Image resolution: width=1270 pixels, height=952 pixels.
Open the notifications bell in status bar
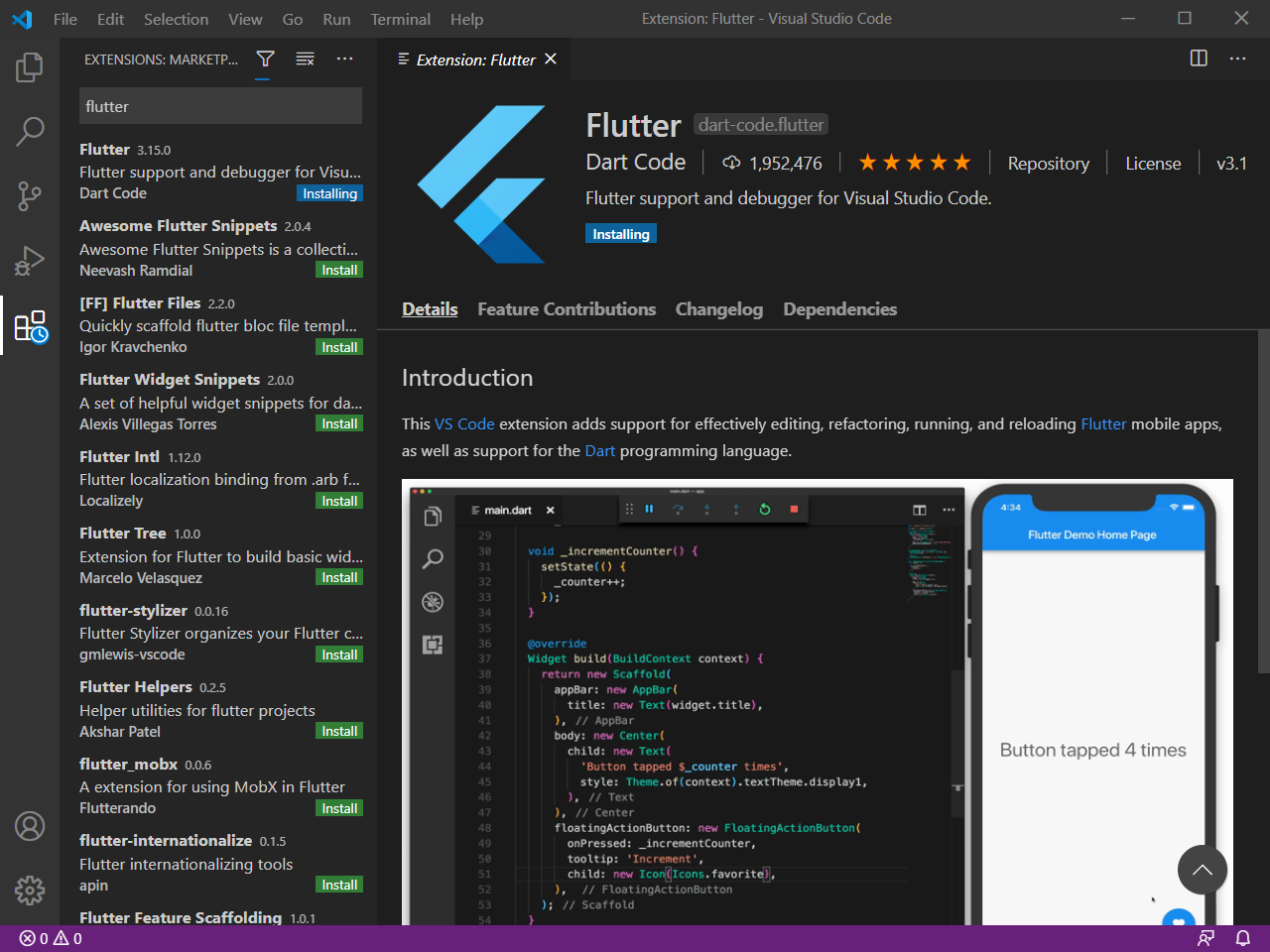pos(1242,938)
